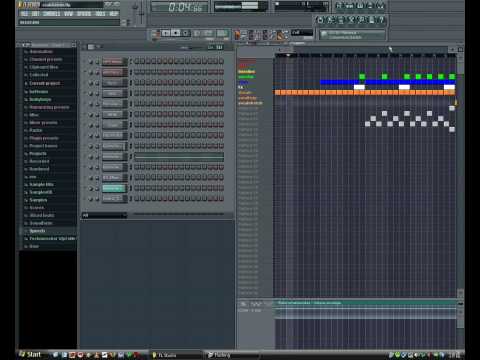Click the long blue clip in playlist

point(388,82)
